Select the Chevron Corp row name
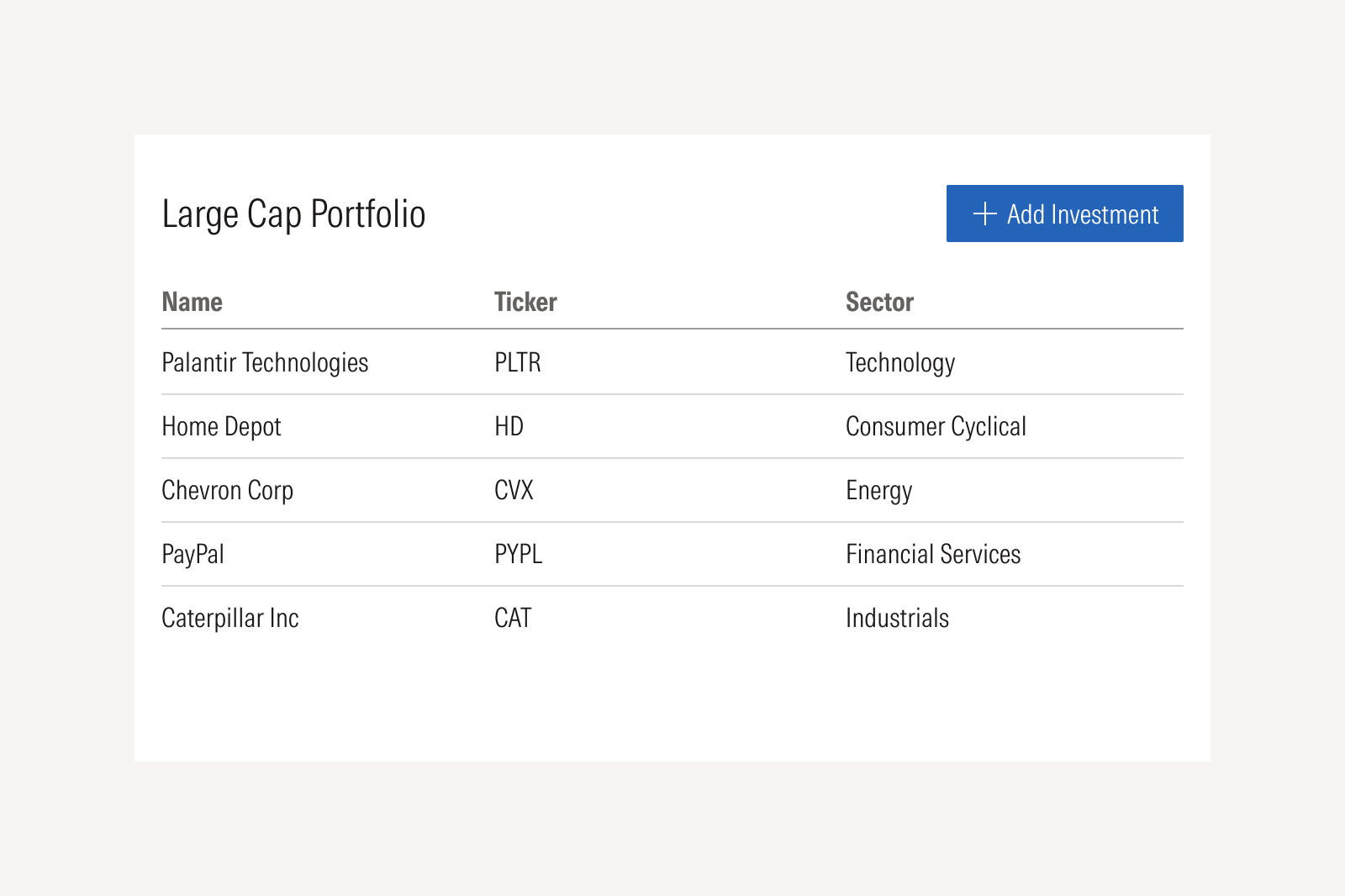 (227, 490)
